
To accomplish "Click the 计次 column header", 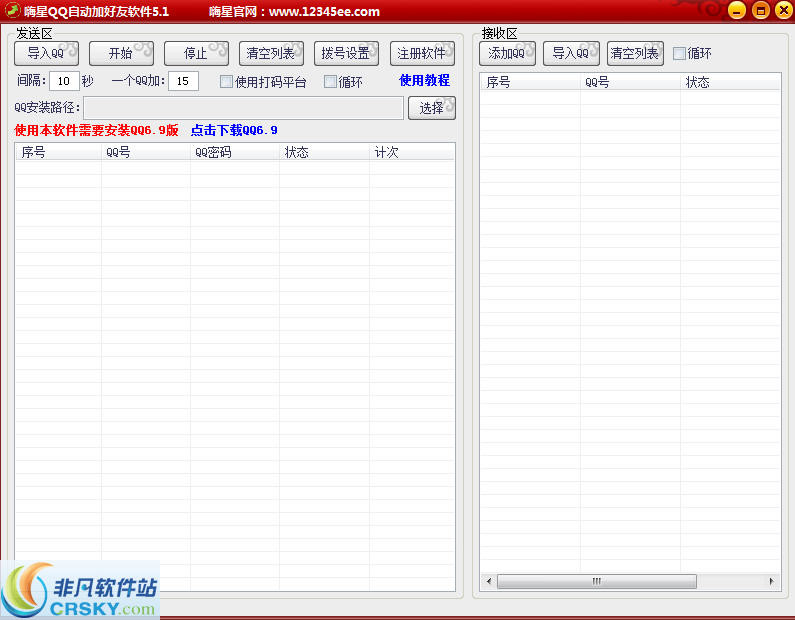I will coord(412,152).
